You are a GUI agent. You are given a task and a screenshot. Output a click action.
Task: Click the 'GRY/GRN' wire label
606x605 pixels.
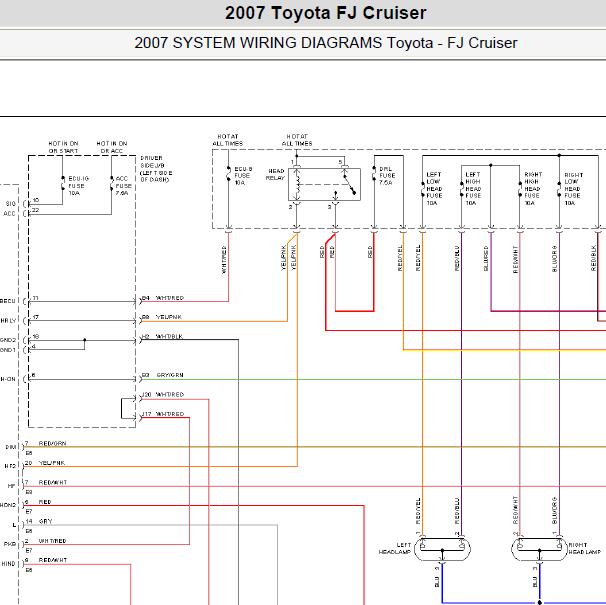pyautogui.click(x=170, y=375)
